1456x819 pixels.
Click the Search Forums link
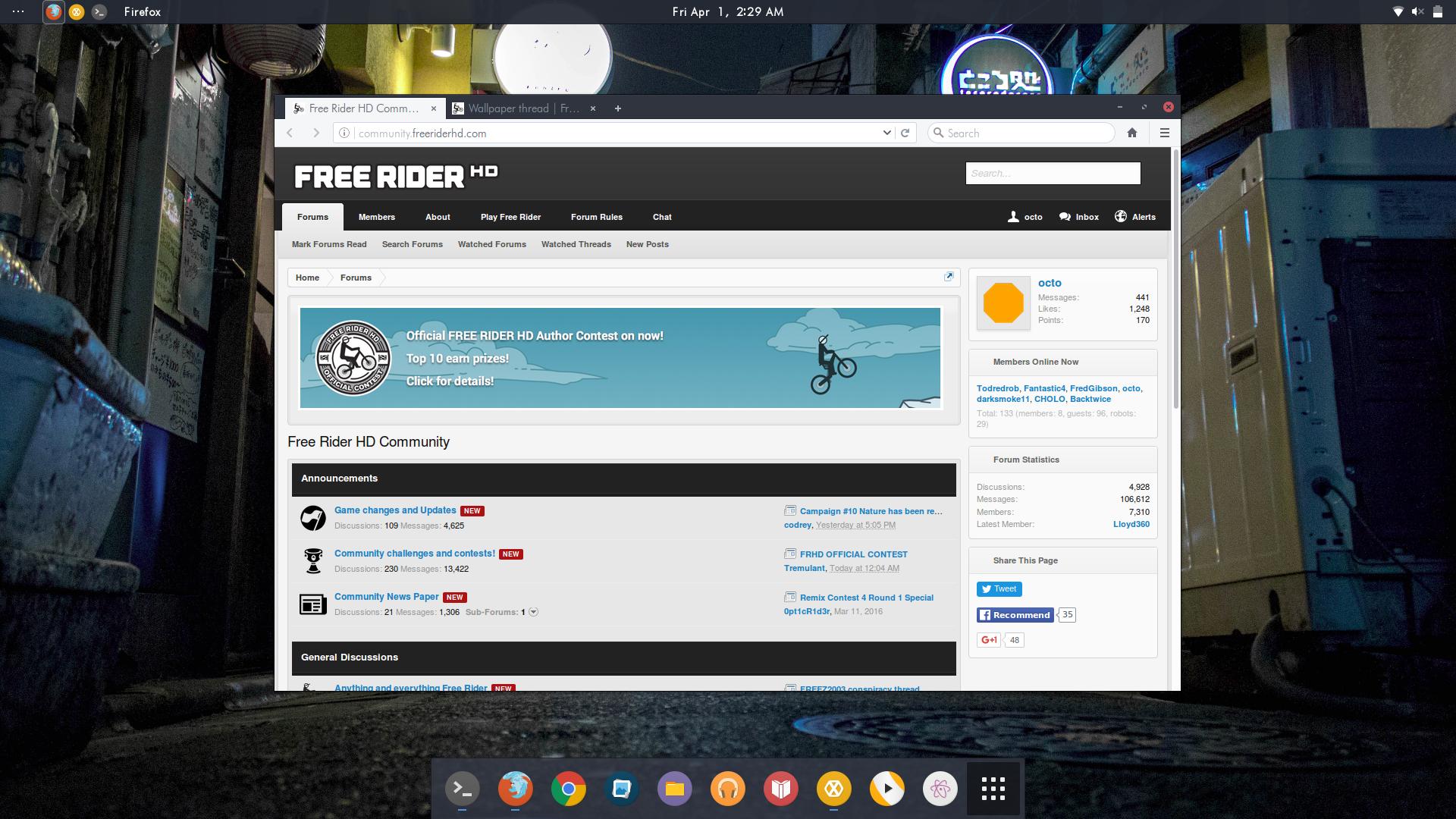pos(412,244)
